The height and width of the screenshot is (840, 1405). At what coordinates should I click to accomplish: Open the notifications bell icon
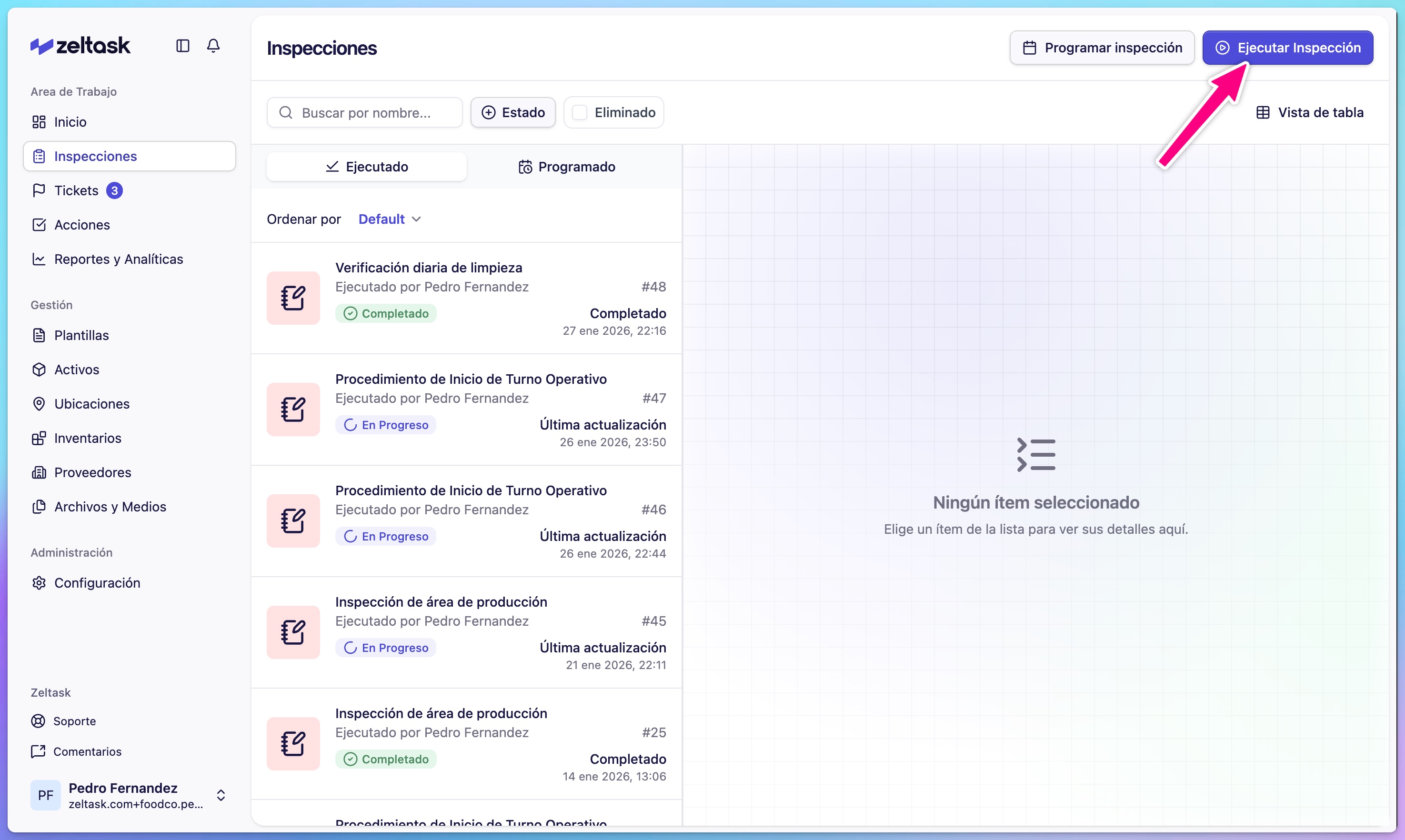pyautogui.click(x=213, y=46)
